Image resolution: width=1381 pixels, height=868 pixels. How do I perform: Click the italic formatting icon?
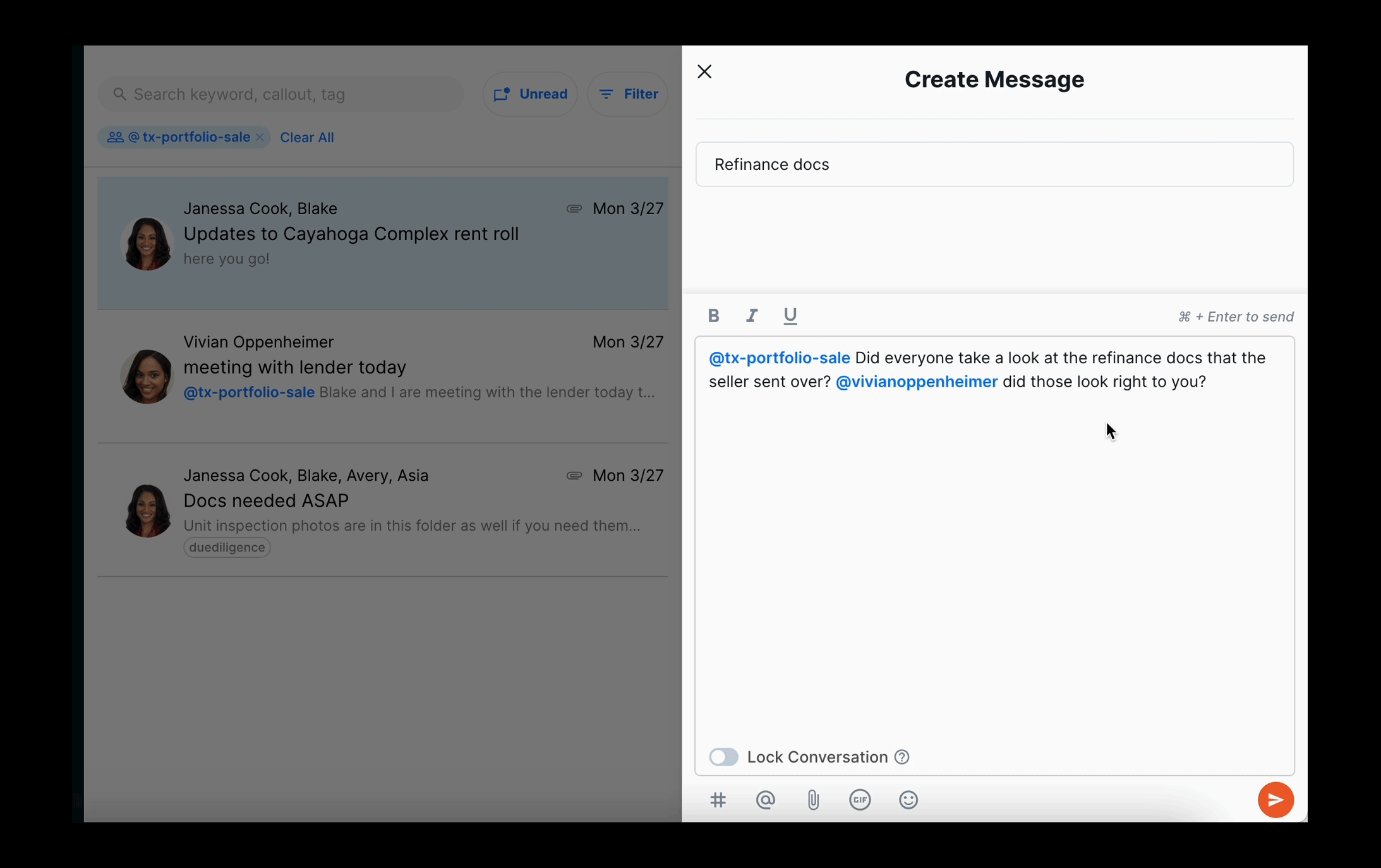751,316
